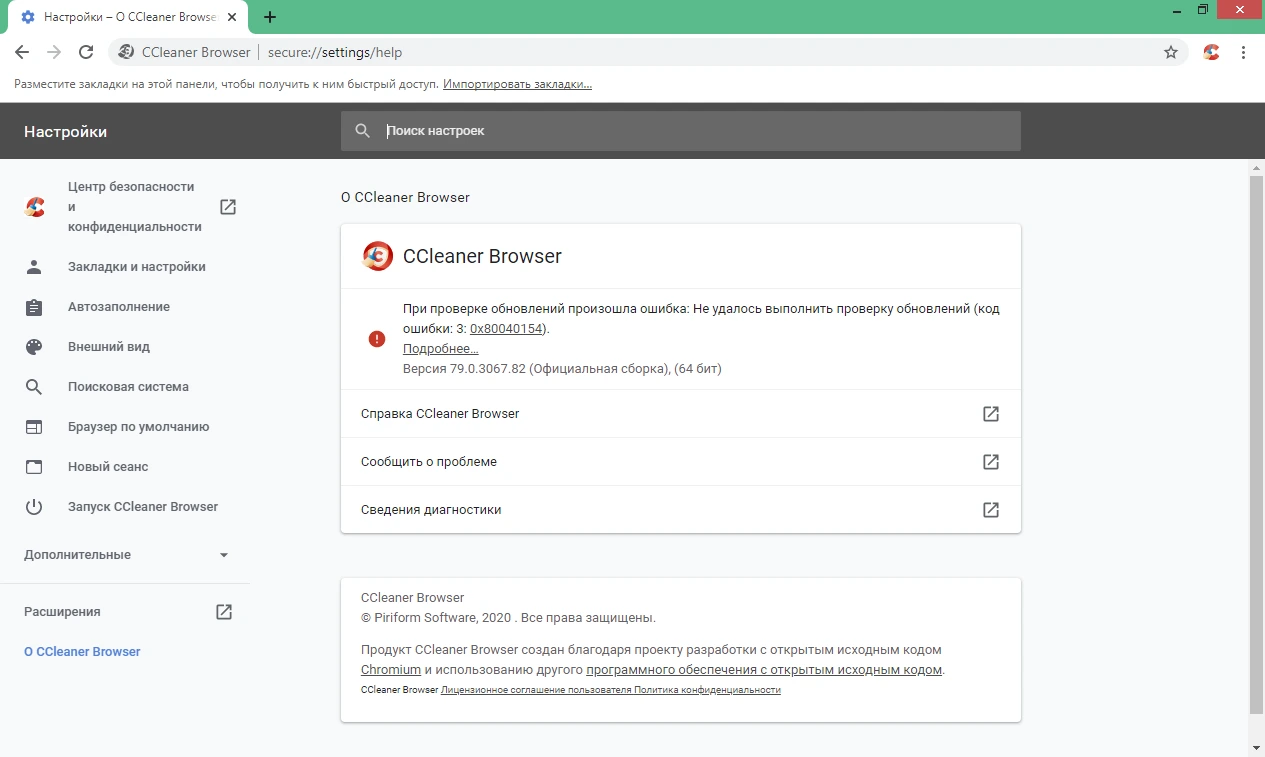Click the Подробнее... link

point(440,349)
